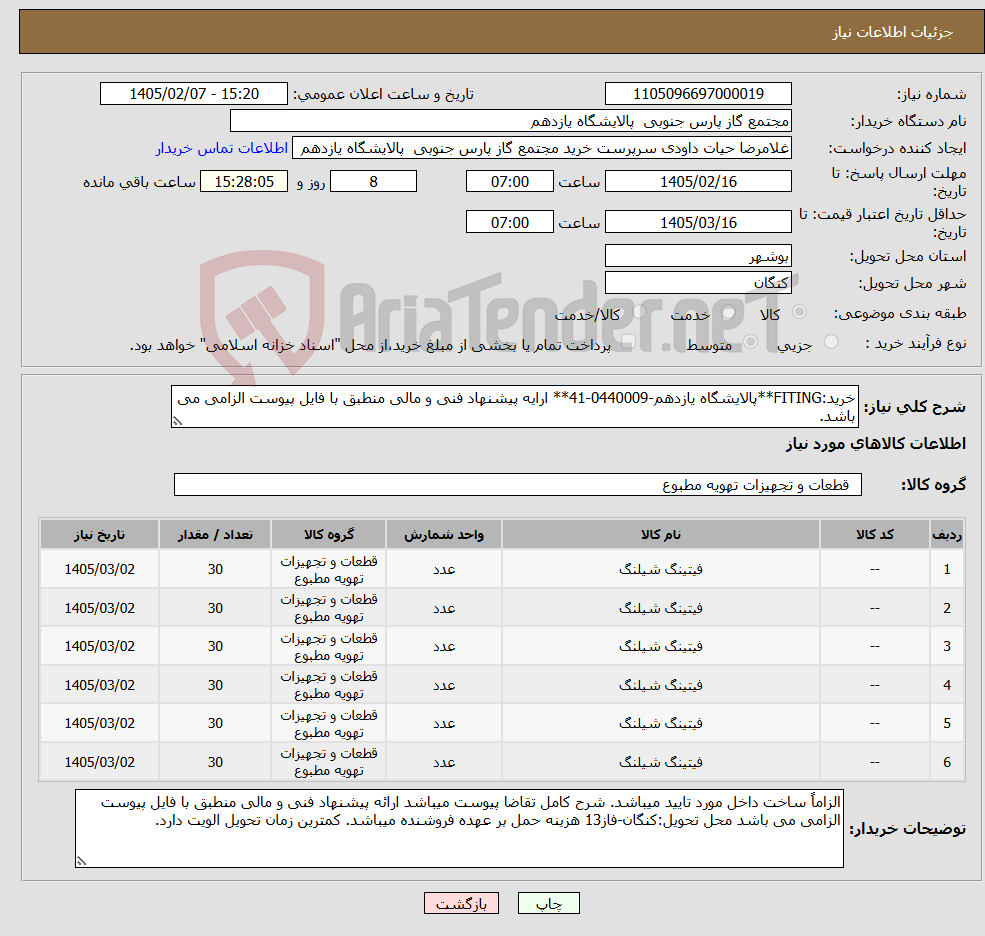985x936 pixels.
Task: Click the price validity time 07:00 field
Action: point(509,222)
